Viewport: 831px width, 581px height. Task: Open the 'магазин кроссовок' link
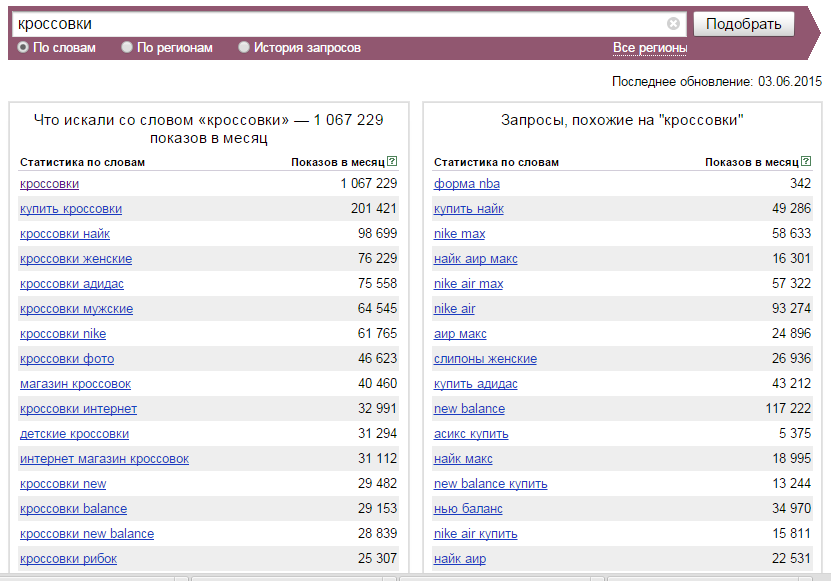(x=75, y=384)
